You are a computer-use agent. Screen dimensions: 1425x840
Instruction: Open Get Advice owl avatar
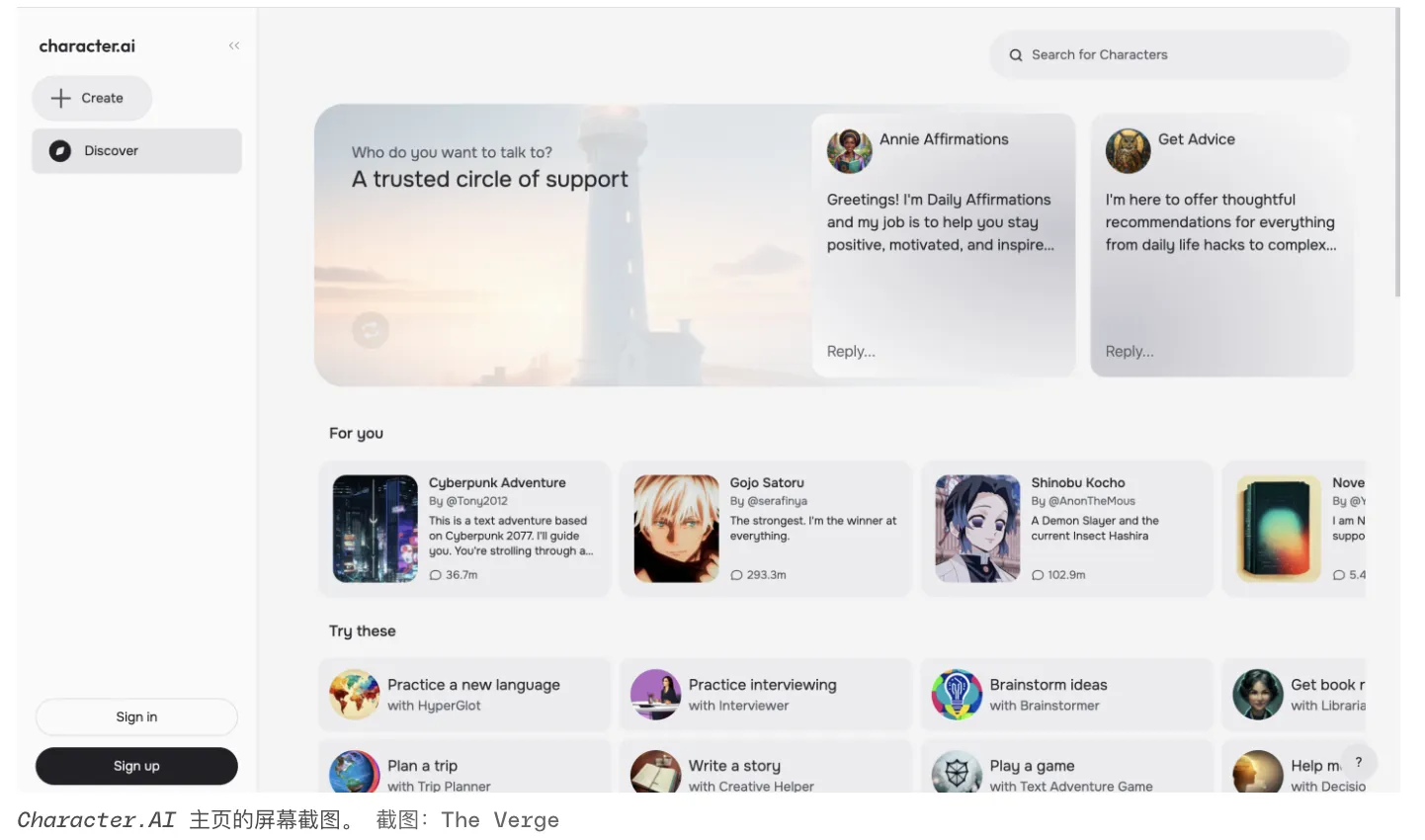click(x=1128, y=150)
